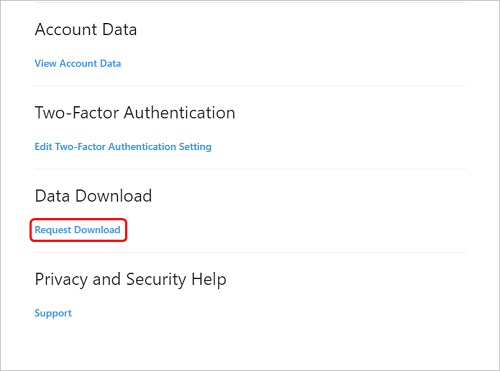Image resolution: width=500 pixels, height=371 pixels.
Task: Select the Request Download link
Action: pyautogui.click(x=78, y=230)
